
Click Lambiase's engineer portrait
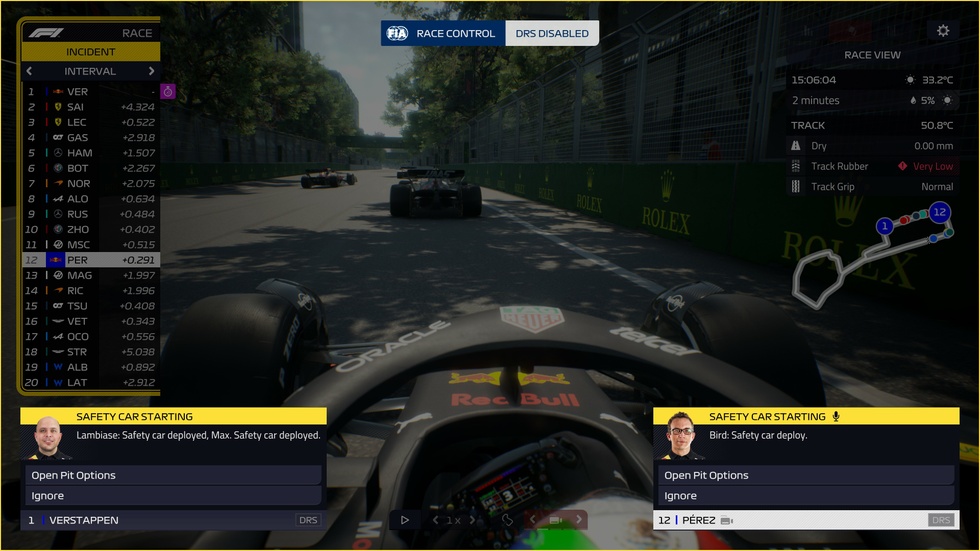48,437
